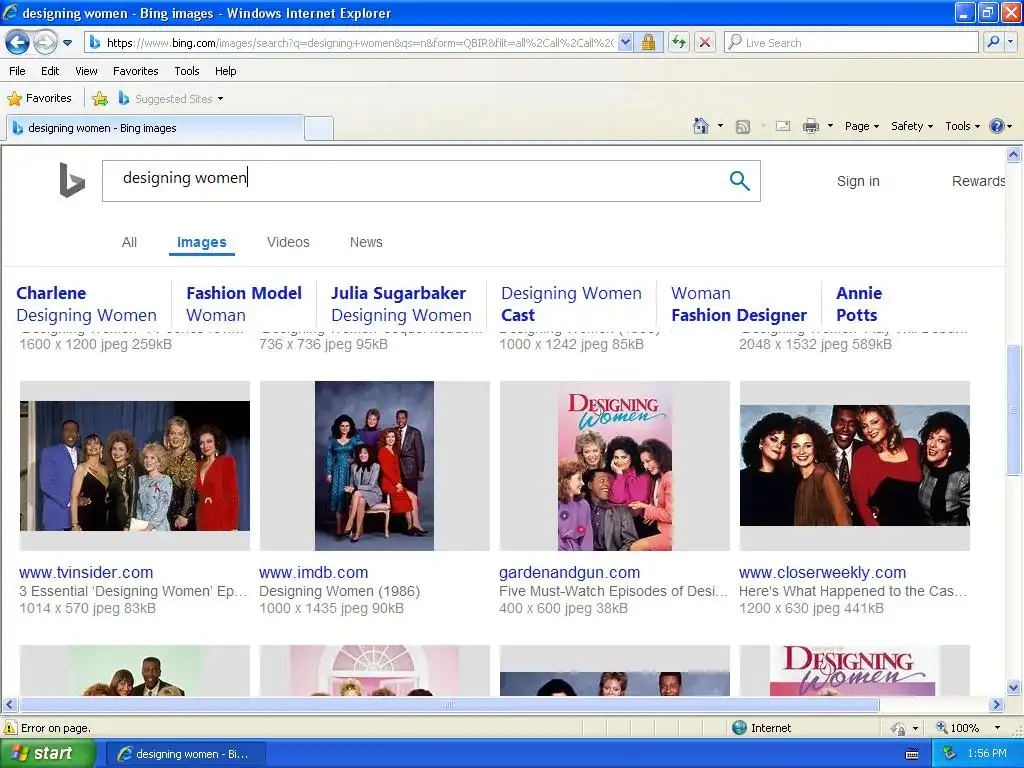Open the View menu
Viewport: 1024px width, 768px height.
tap(86, 71)
